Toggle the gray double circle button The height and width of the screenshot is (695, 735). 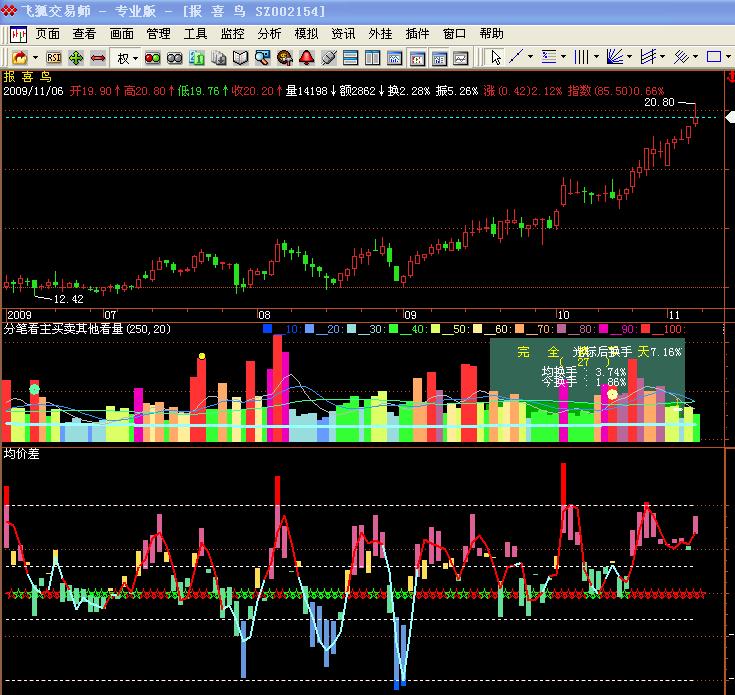click(174, 58)
